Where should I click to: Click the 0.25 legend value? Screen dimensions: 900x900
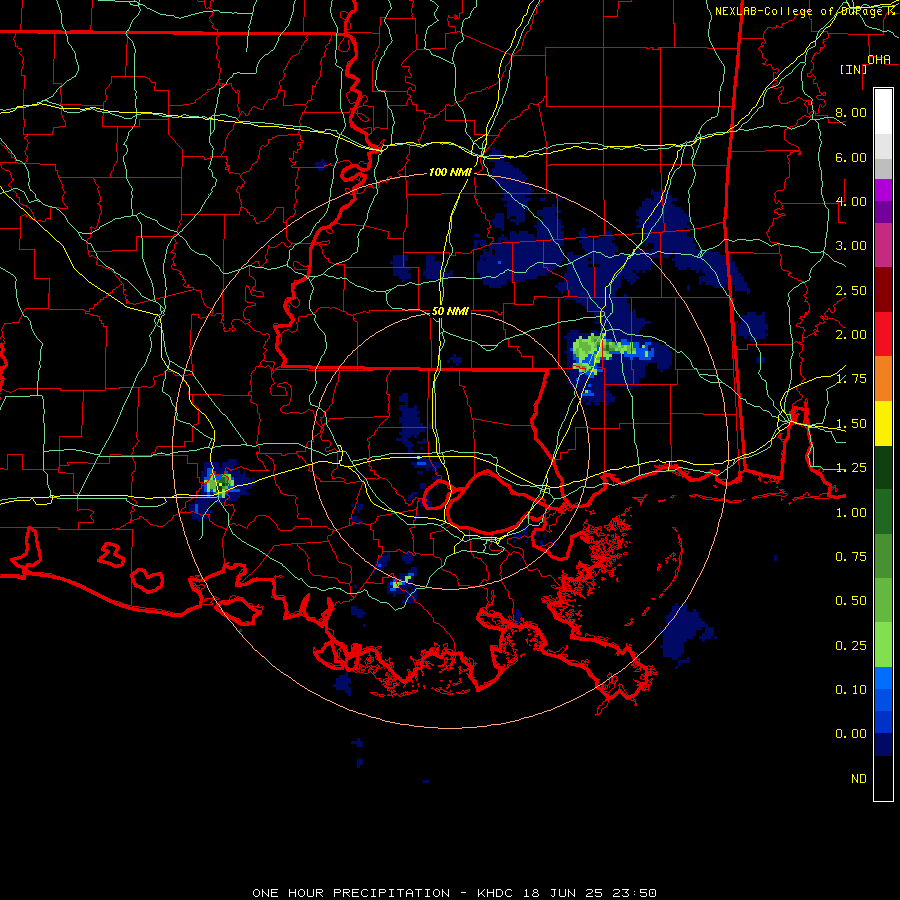[851, 646]
